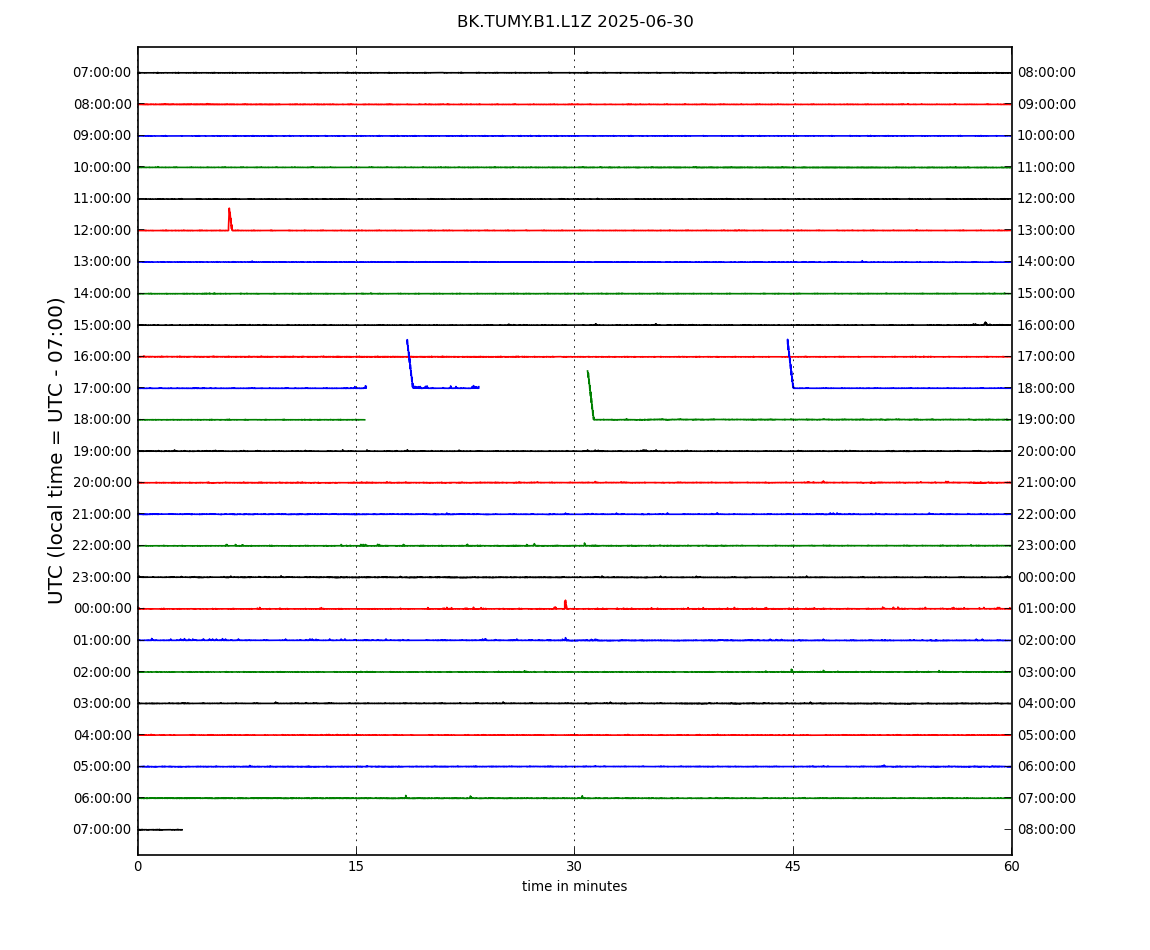Click left-axis time label 19:00:00
This screenshot has height=950, width=1150.
click(103, 451)
